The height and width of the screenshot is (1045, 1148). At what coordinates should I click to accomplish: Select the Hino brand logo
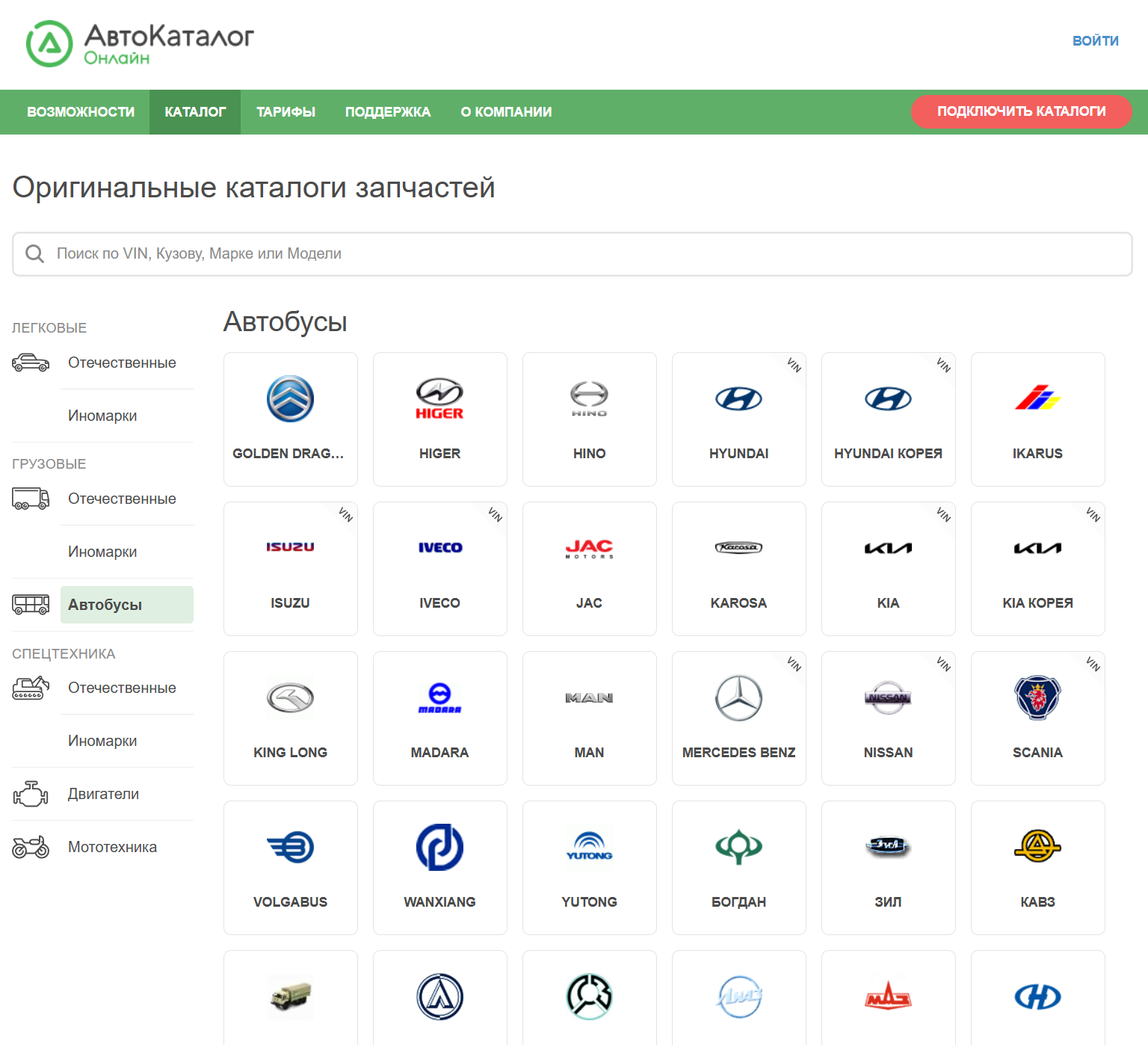pyautogui.click(x=590, y=399)
